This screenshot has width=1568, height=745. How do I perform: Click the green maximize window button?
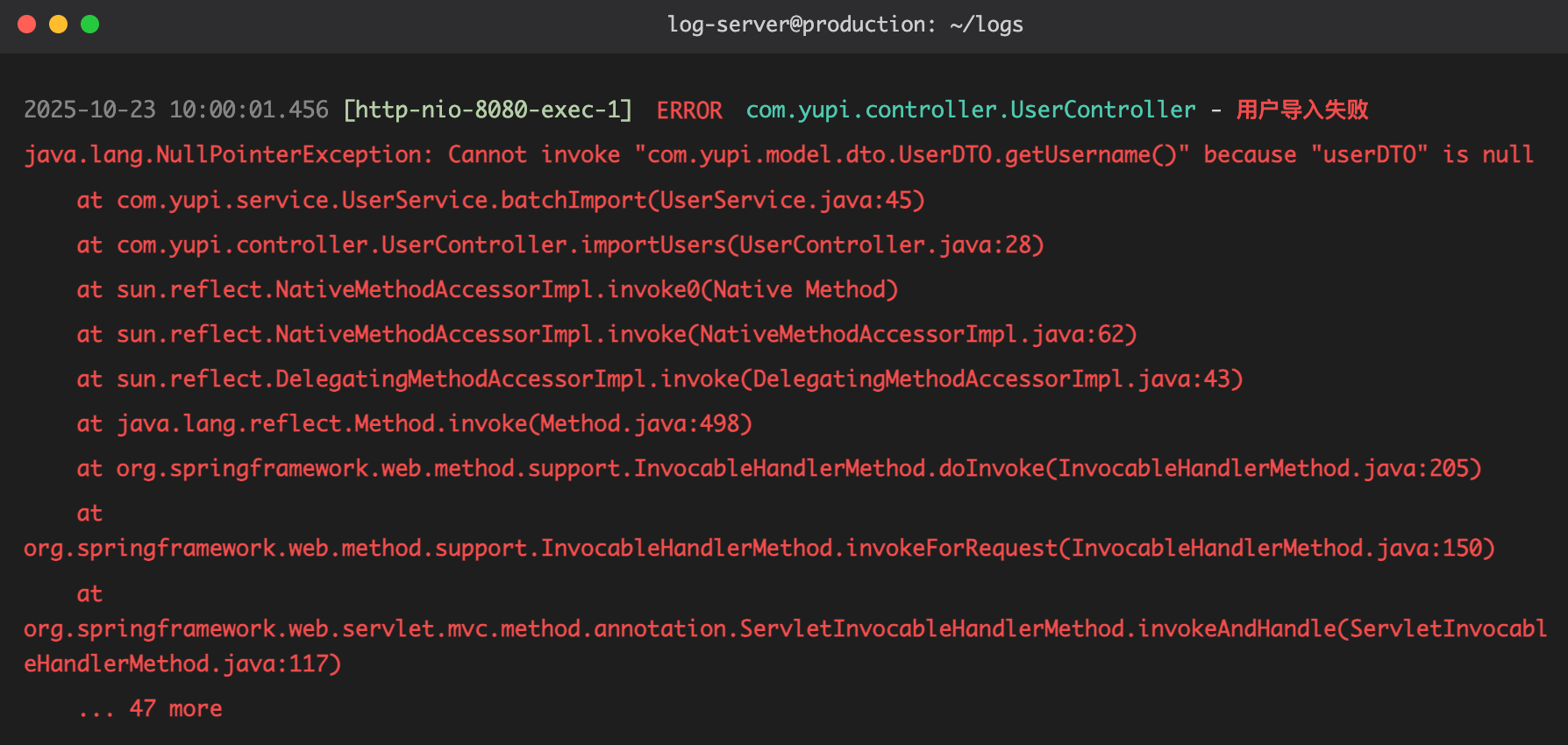coord(90,25)
